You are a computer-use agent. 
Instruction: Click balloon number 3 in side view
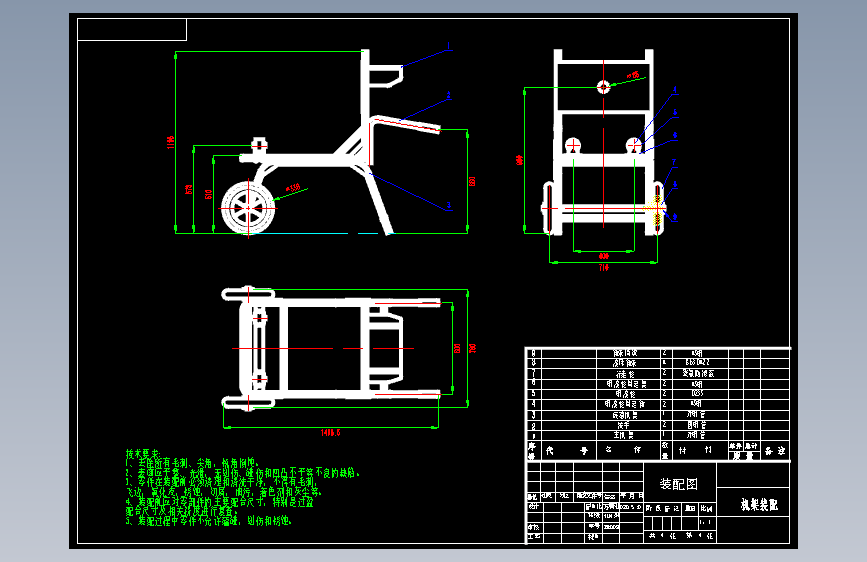coord(448,205)
